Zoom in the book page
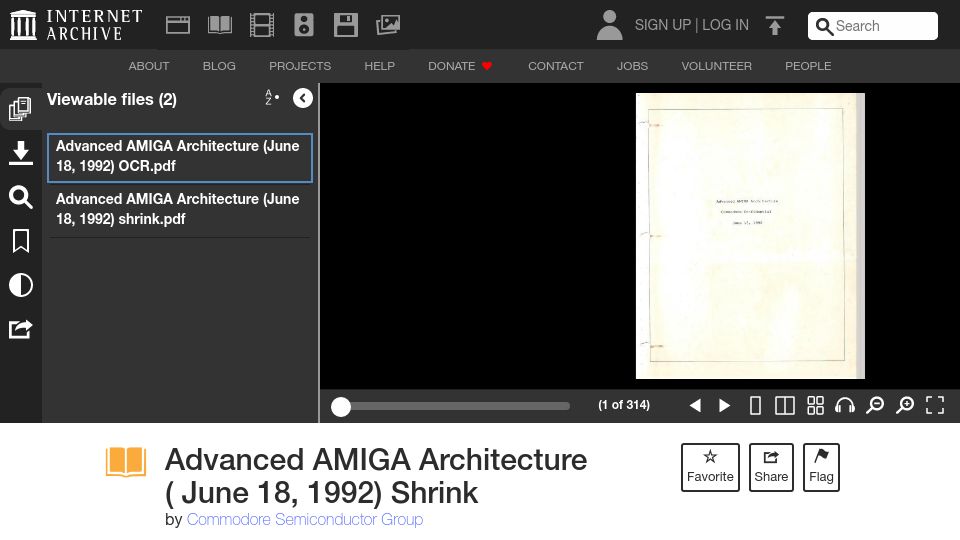The width and height of the screenshot is (960, 540). pos(905,405)
